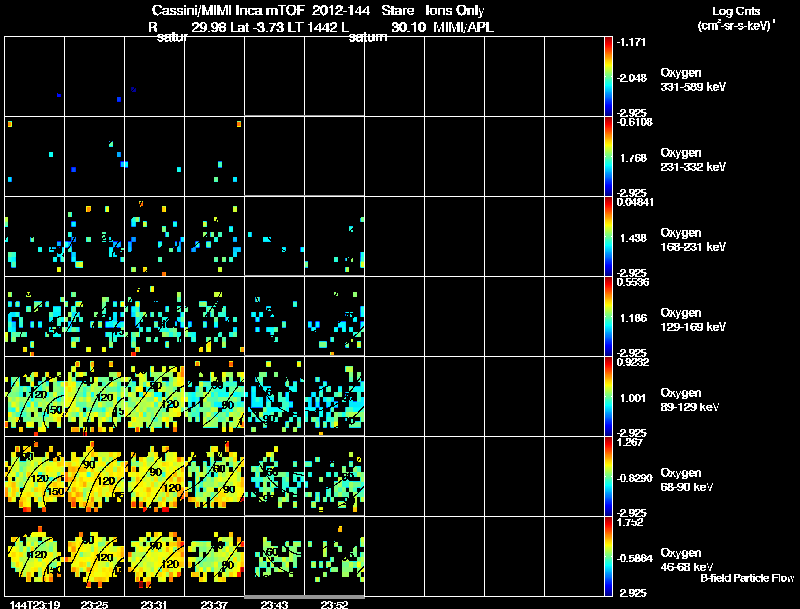
Task: Click the color bar beside Oxygen 89-129 keV
Action: 608,396
